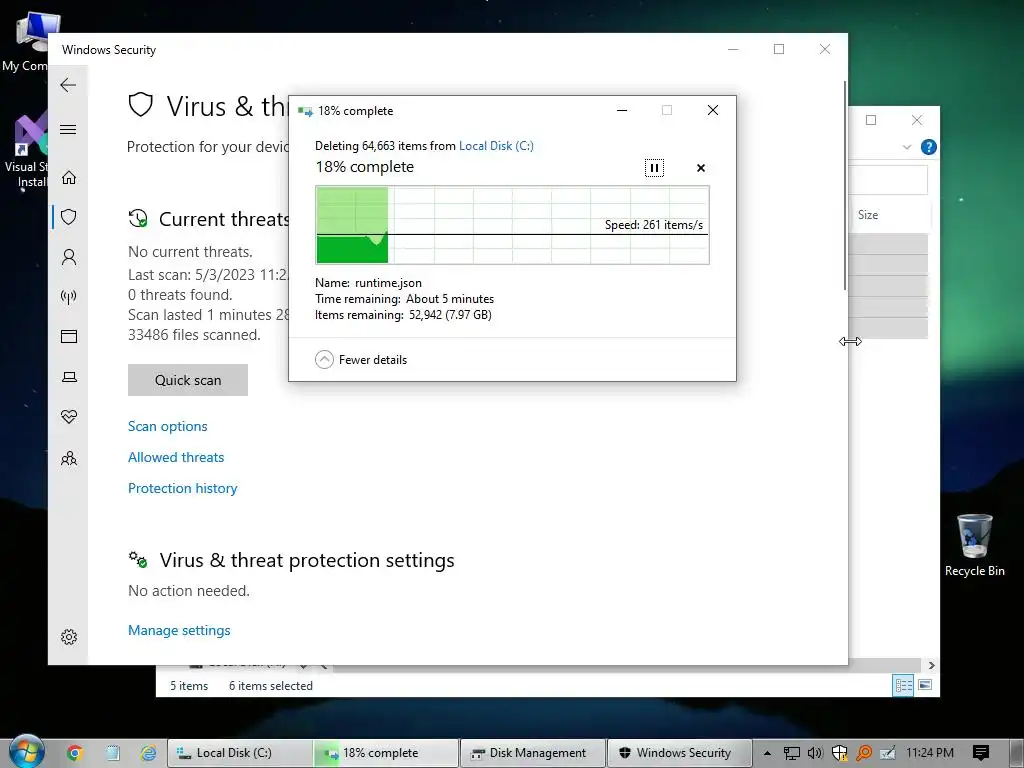Screen dimensions: 1024x768
Task: Switch to Windows Security taskbar button
Action: 679,753
